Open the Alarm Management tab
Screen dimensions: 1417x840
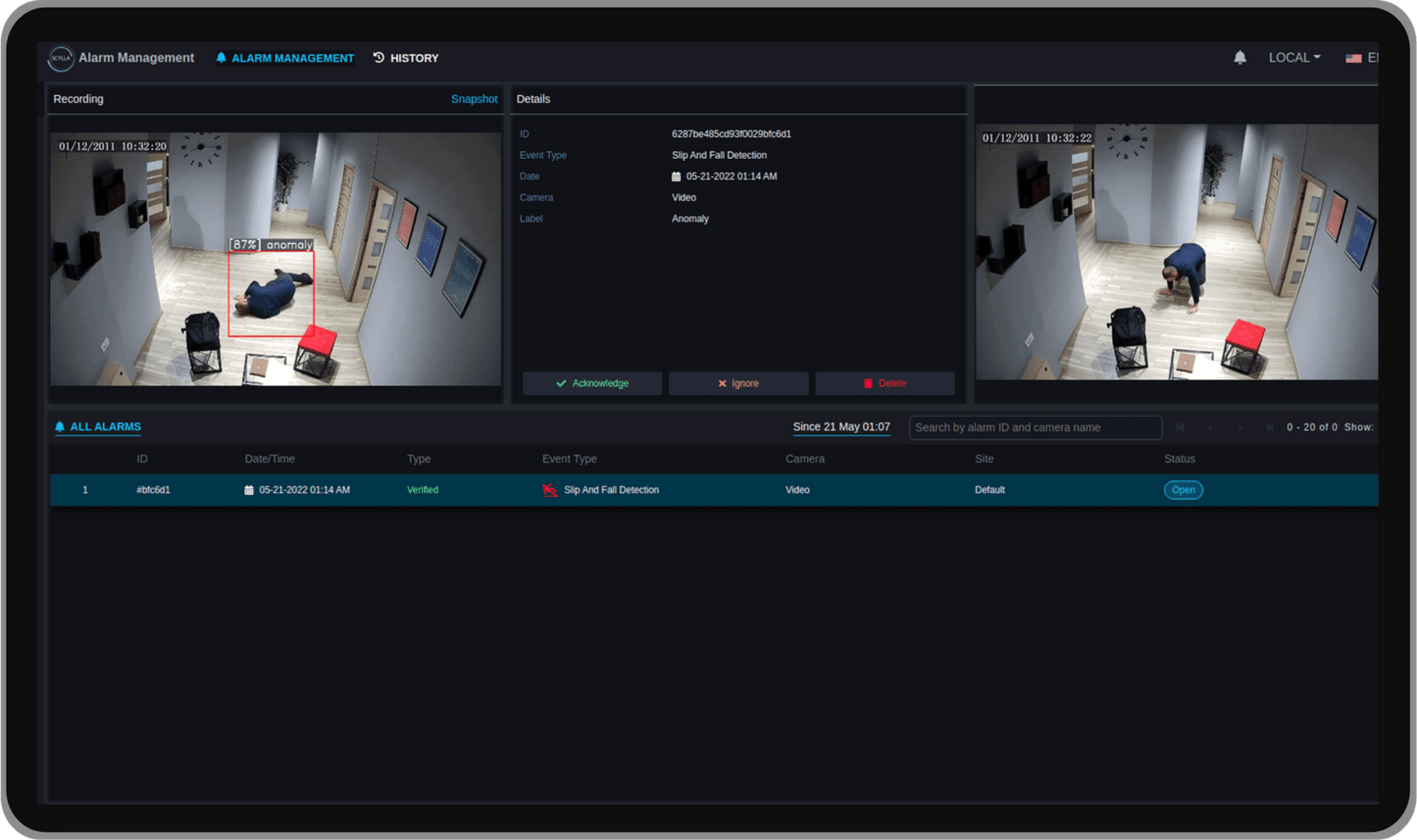285,58
